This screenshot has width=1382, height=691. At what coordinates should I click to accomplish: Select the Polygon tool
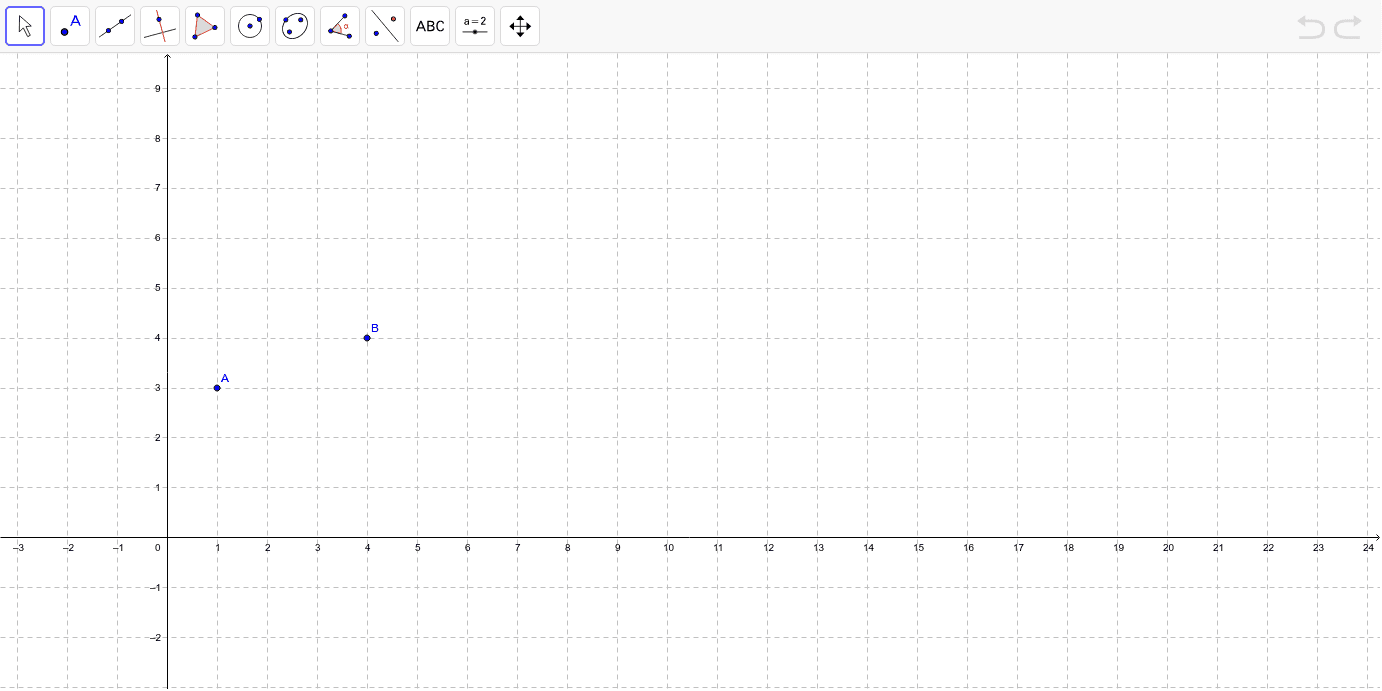point(205,26)
